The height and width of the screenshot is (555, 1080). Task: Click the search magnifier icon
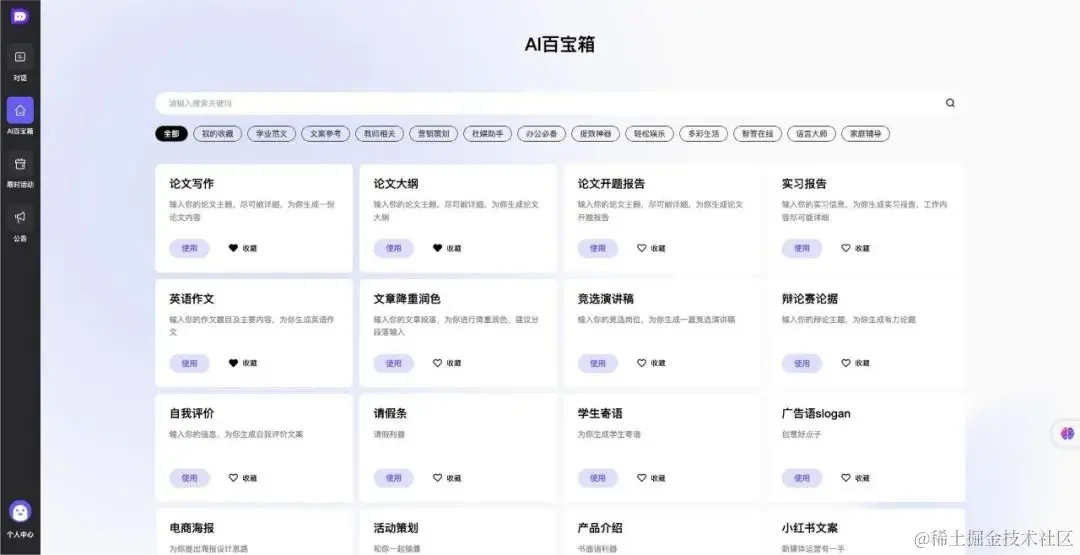(951, 103)
